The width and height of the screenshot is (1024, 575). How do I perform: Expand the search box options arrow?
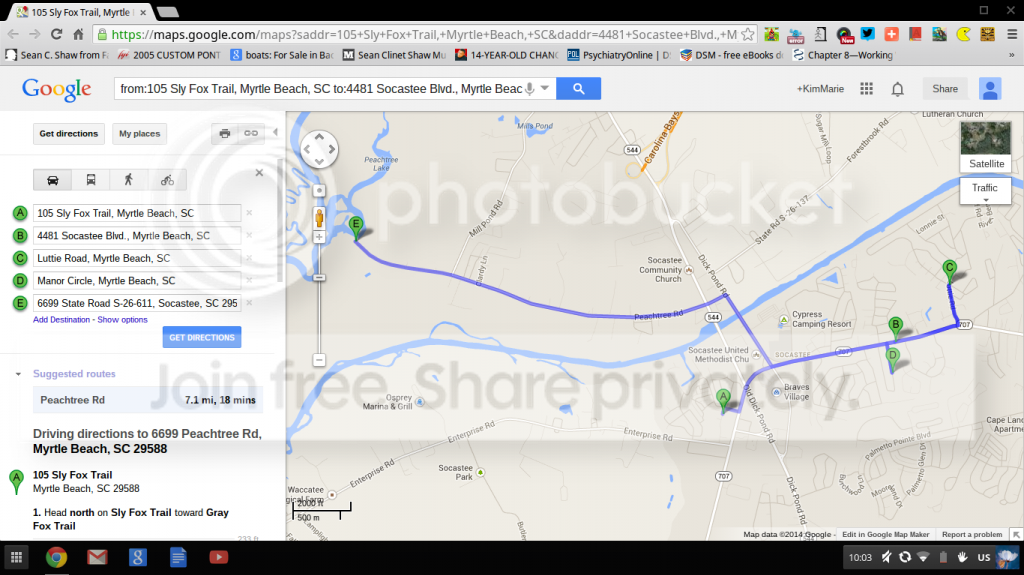(x=545, y=88)
